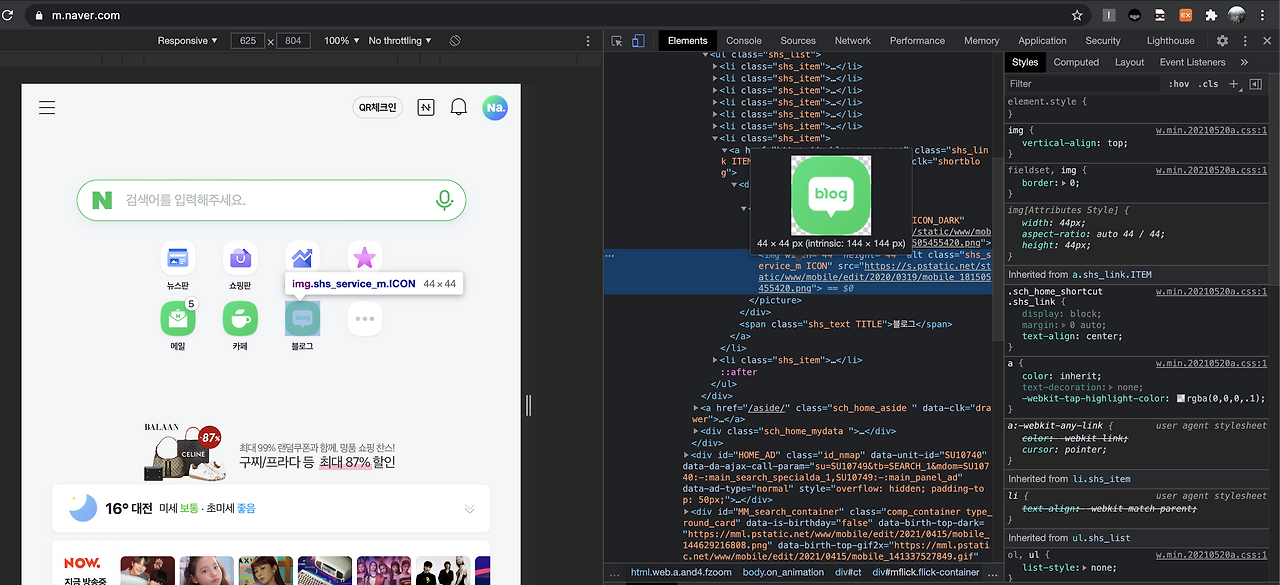Open the notification bell

coord(459,107)
